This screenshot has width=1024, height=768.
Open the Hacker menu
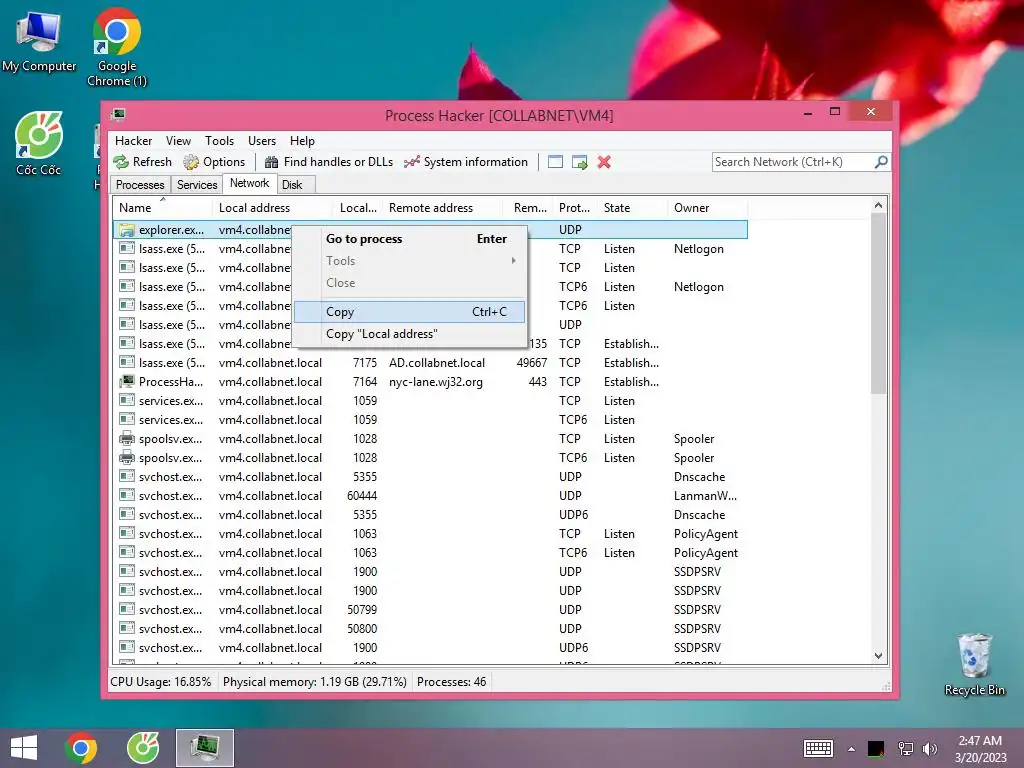pyautogui.click(x=133, y=140)
